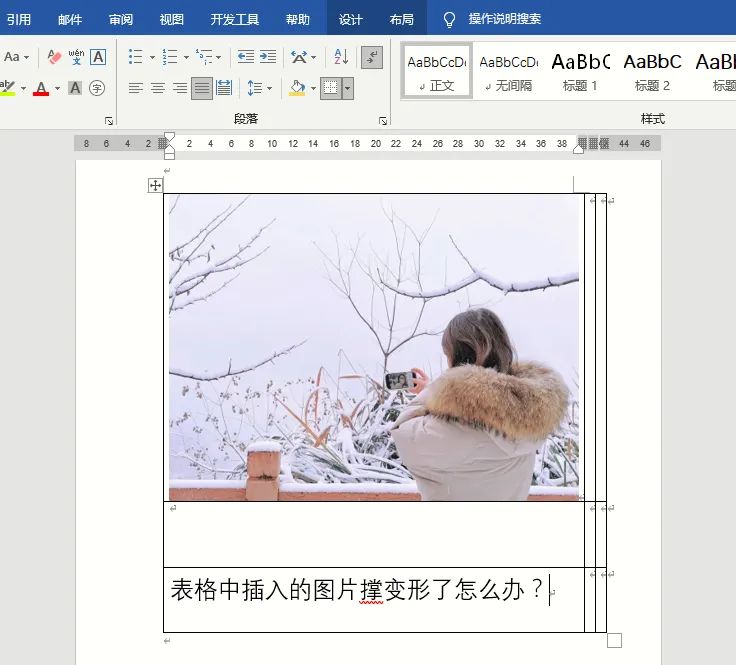Apply multilevel list formatting
Image resolution: width=736 pixels, height=665 pixels.
pos(204,57)
